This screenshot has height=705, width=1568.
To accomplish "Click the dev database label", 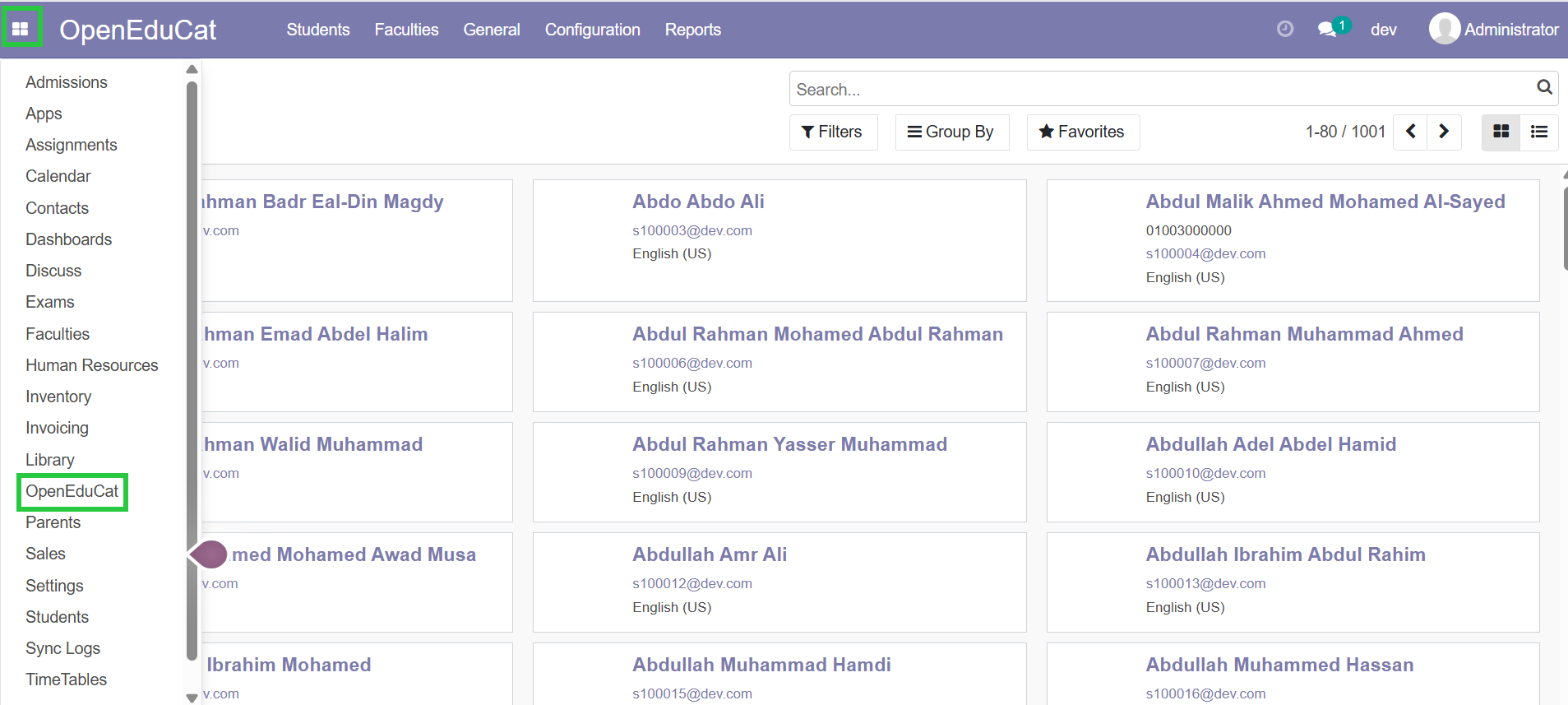I will pos(1383,30).
